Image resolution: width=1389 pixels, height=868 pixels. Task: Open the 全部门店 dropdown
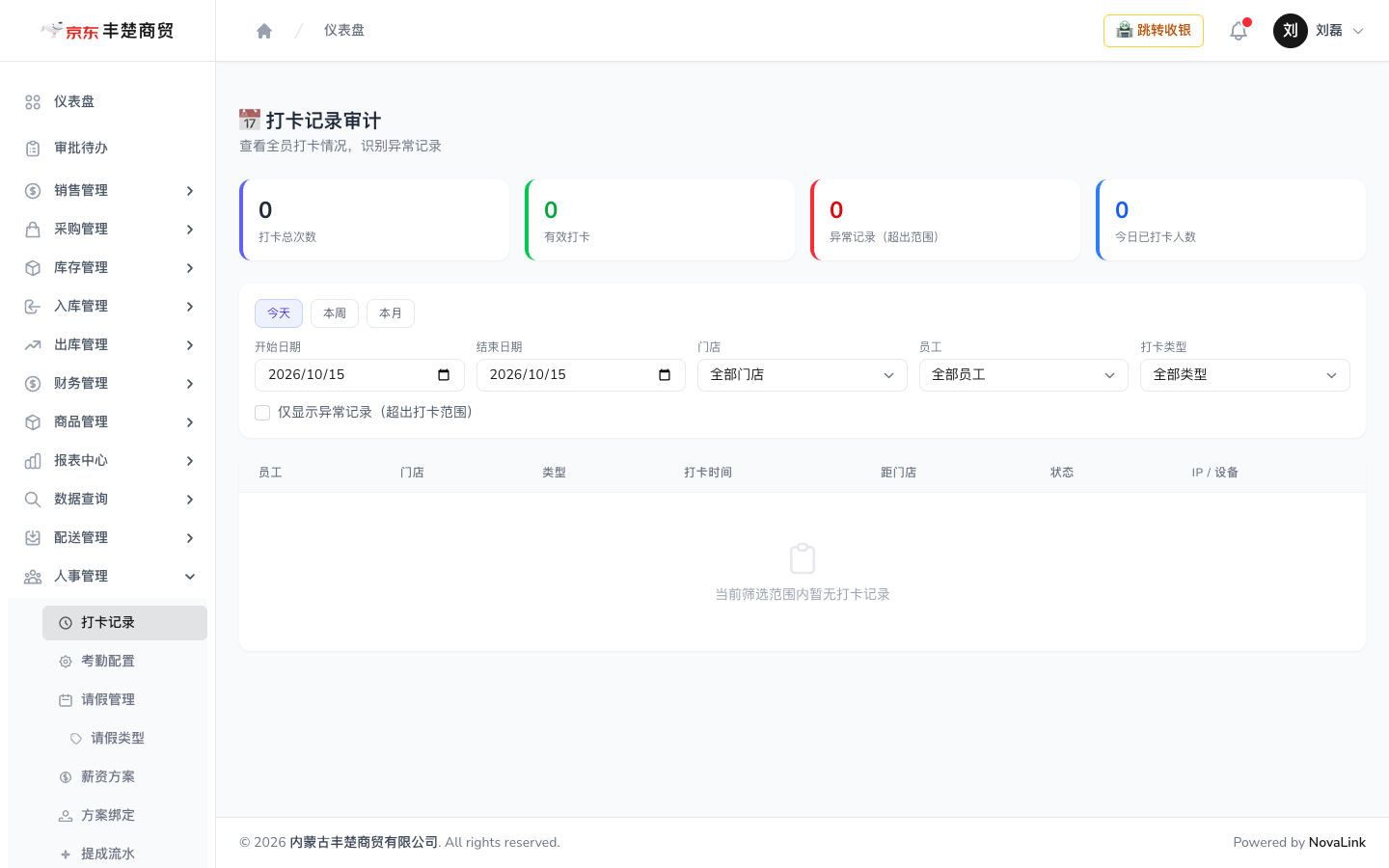pyautogui.click(x=803, y=375)
